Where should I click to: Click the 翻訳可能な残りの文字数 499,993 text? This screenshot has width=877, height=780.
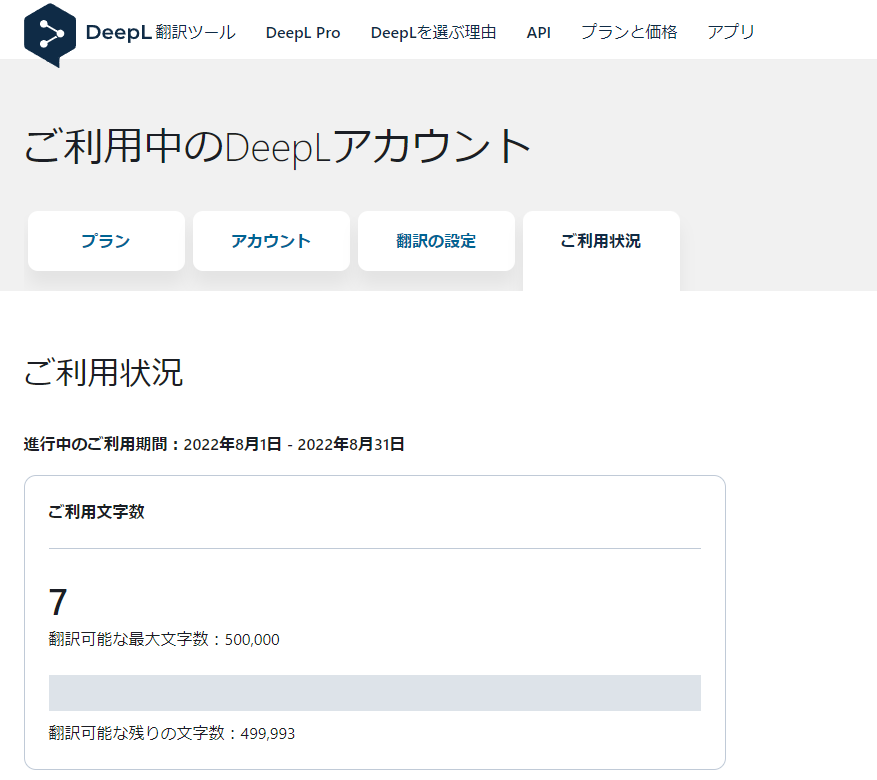tap(172, 733)
